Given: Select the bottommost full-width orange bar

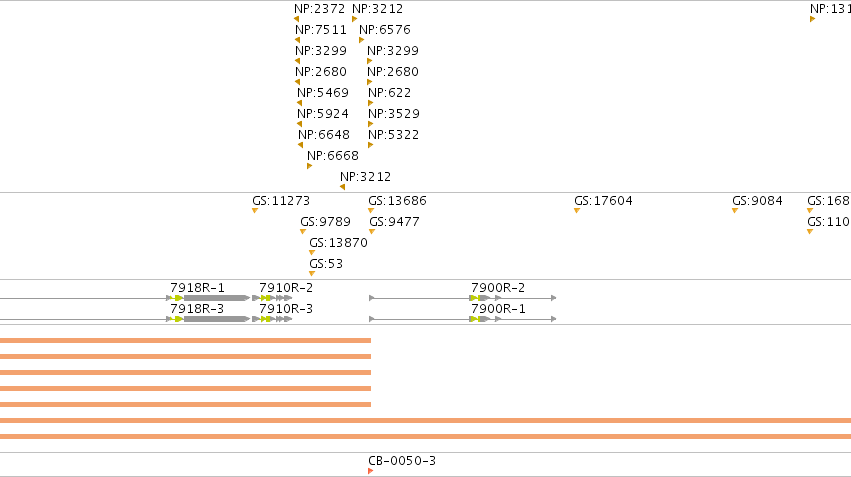Looking at the screenshot, I should click(426, 436).
